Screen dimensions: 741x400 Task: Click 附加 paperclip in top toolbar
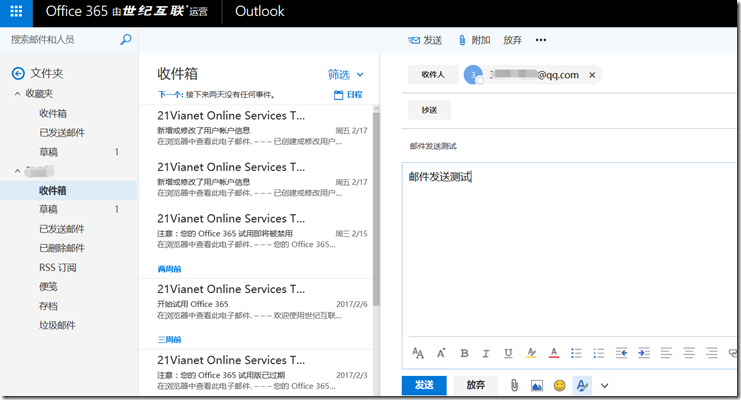tap(474, 40)
